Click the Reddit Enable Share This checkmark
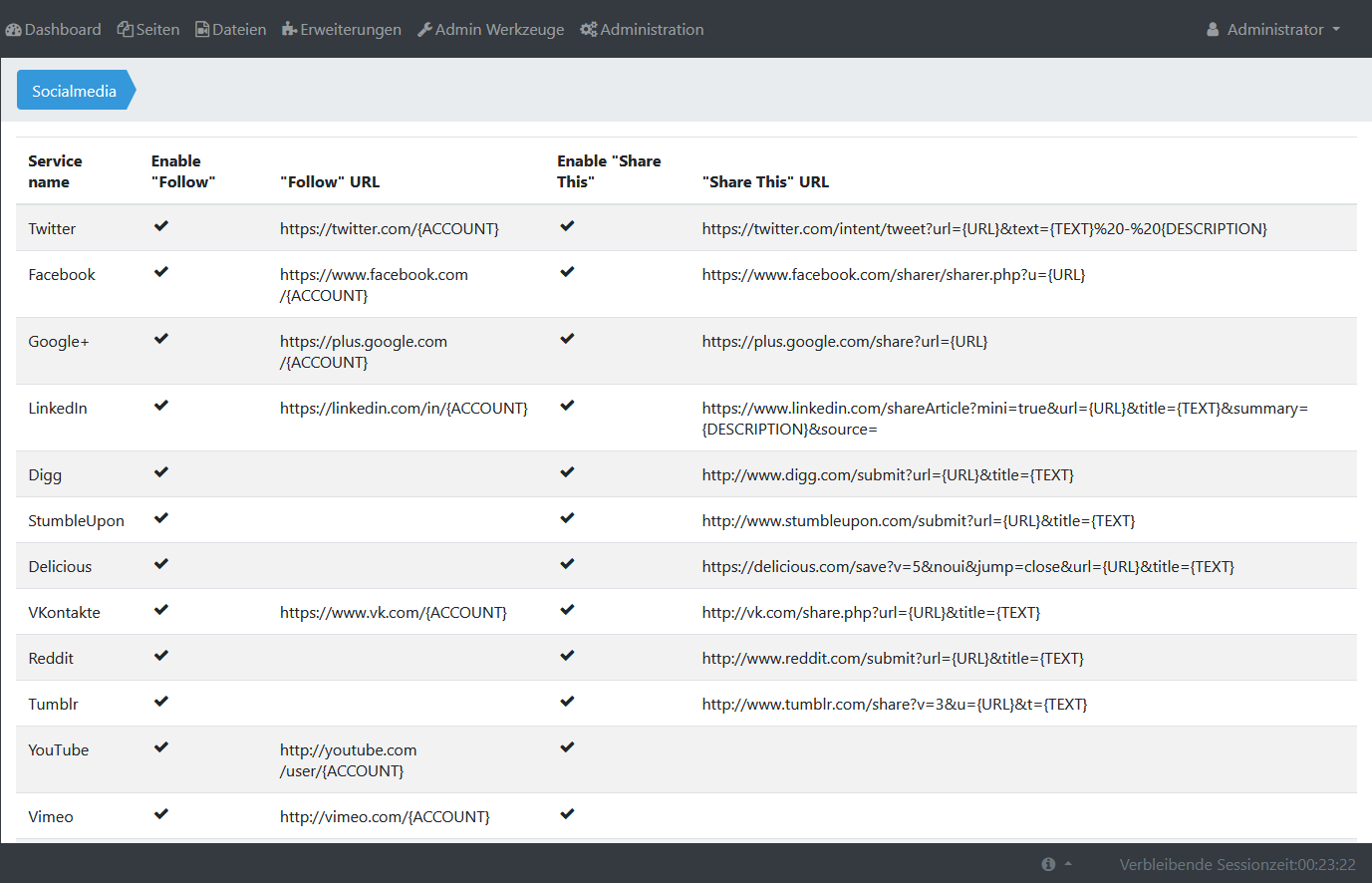Screen dimensions: 1372x883 567,656
